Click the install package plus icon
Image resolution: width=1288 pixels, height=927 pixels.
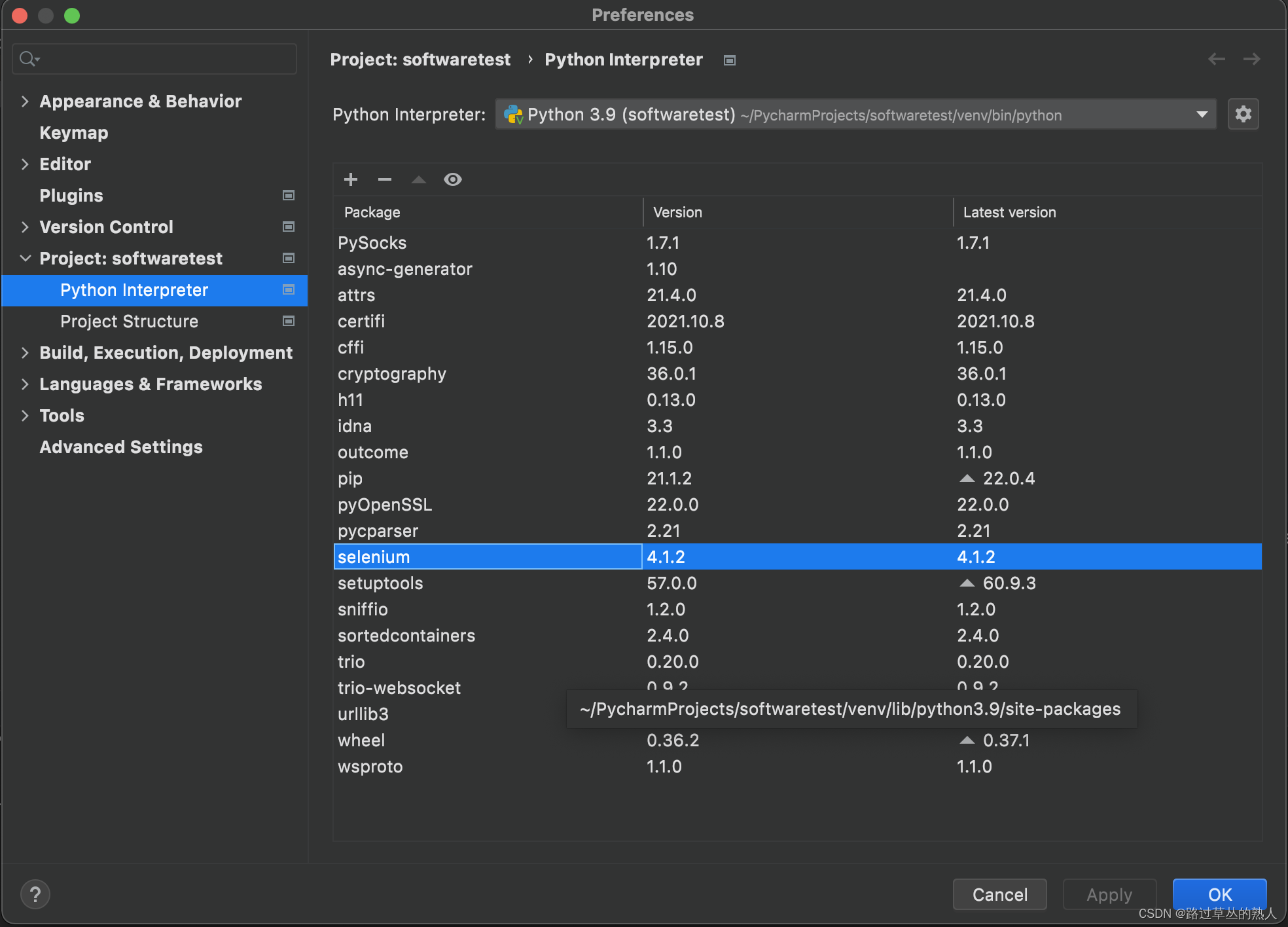[x=351, y=179]
